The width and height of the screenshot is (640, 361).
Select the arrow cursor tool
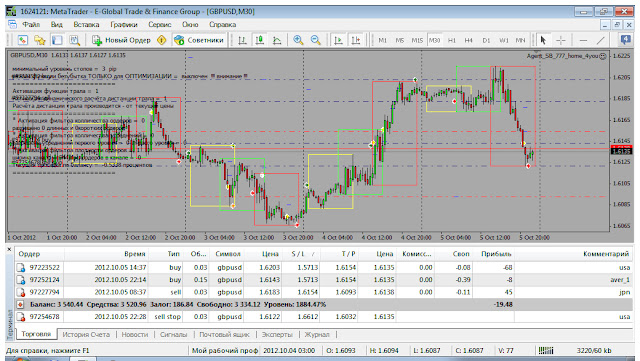(x=543, y=40)
